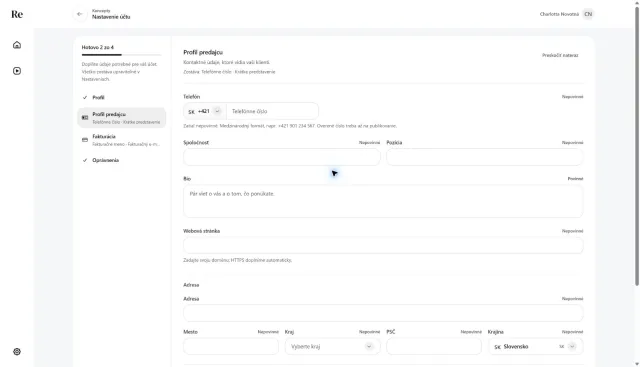This screenshot has height=367, width=640.
Task: Open the Vyberte kraj dropdown
Action: click(x=333, y=347)
